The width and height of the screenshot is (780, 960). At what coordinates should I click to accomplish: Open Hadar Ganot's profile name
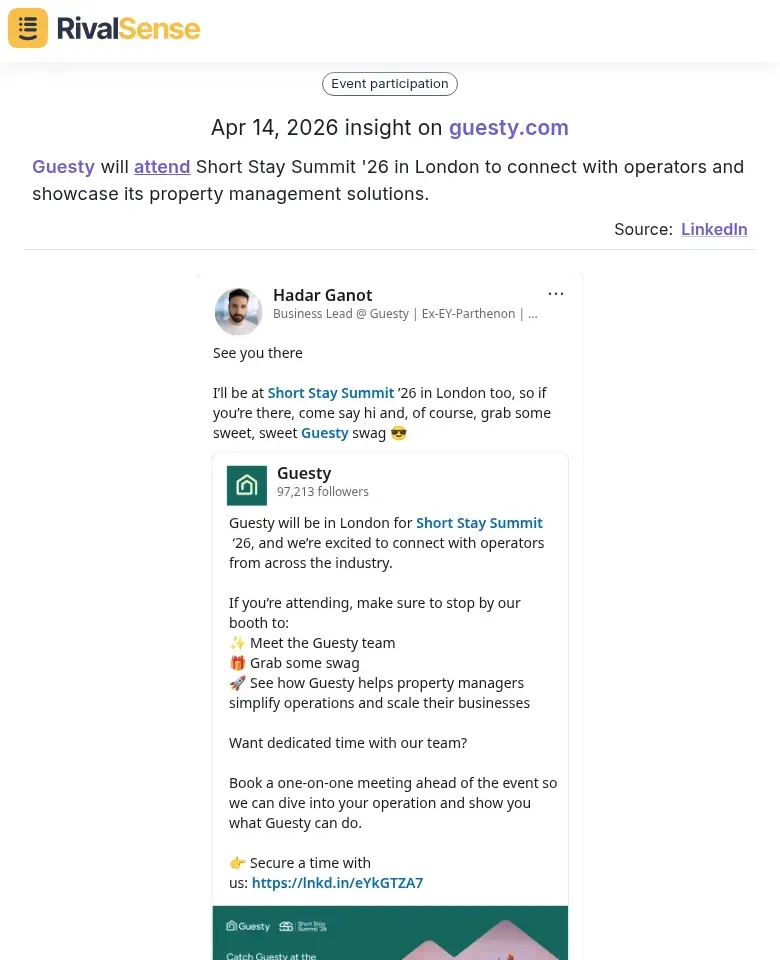(322, 295)
